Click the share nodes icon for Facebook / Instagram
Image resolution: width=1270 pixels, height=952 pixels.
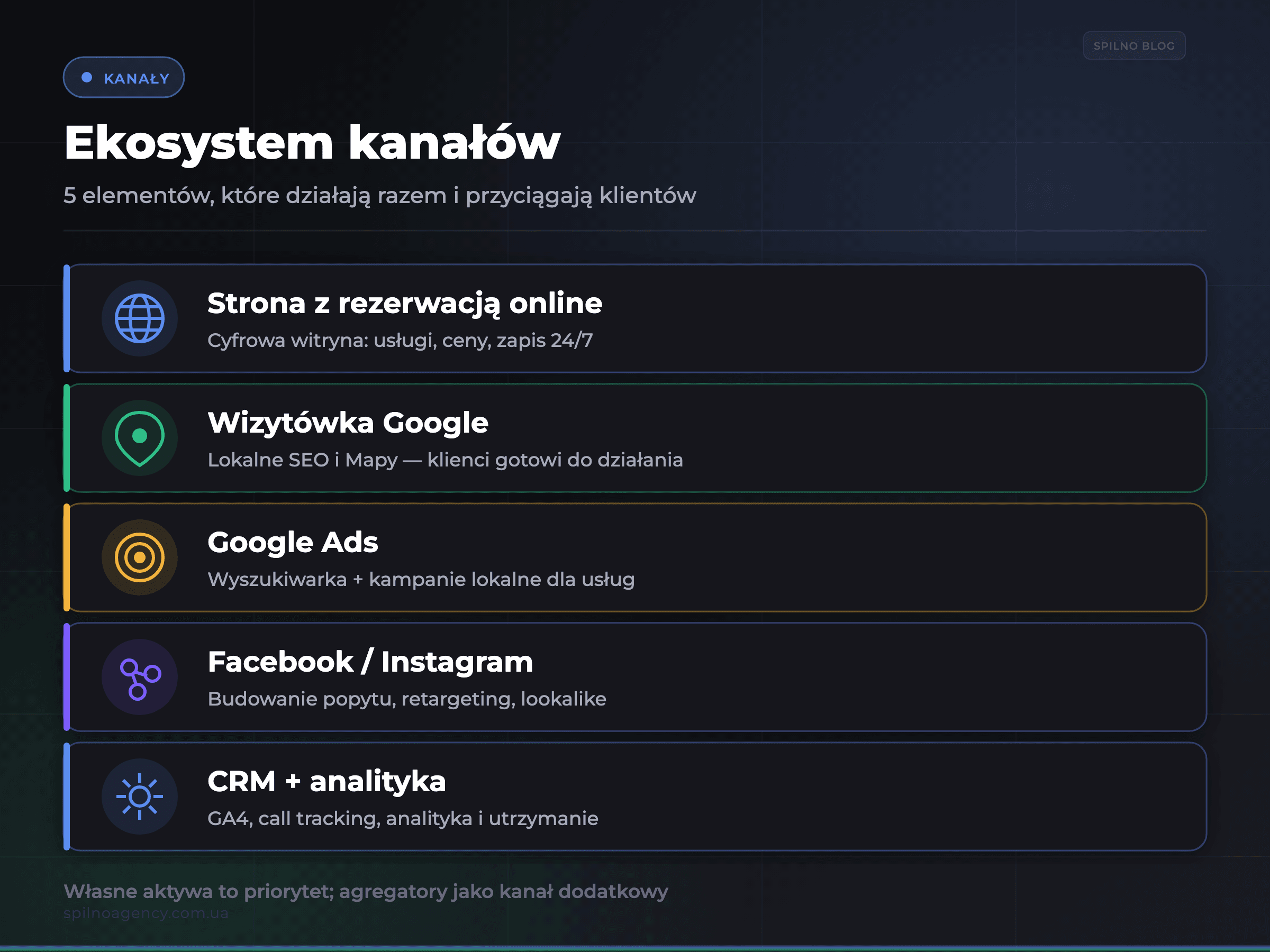[140, 677]
